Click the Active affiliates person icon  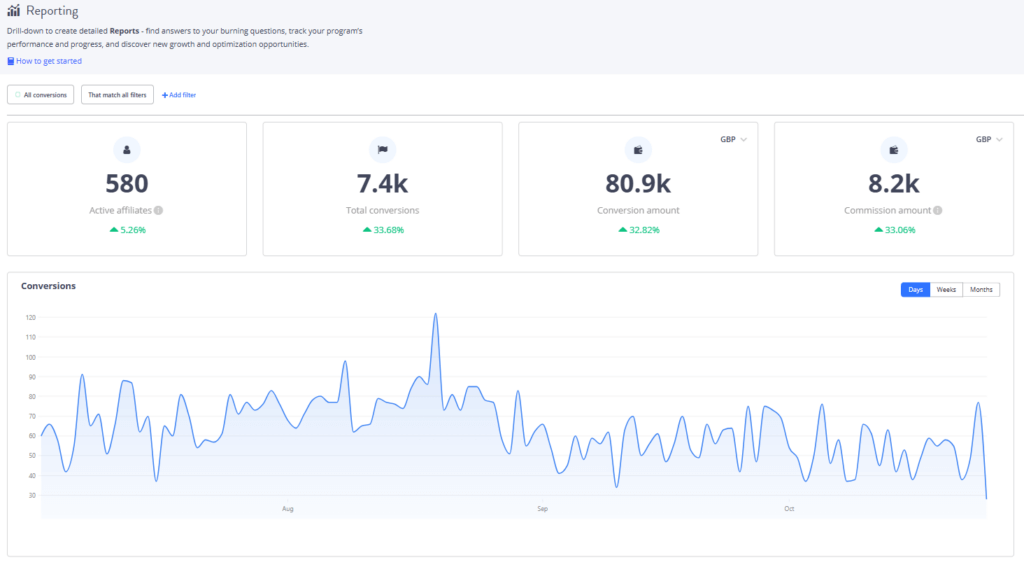(127, 150)
